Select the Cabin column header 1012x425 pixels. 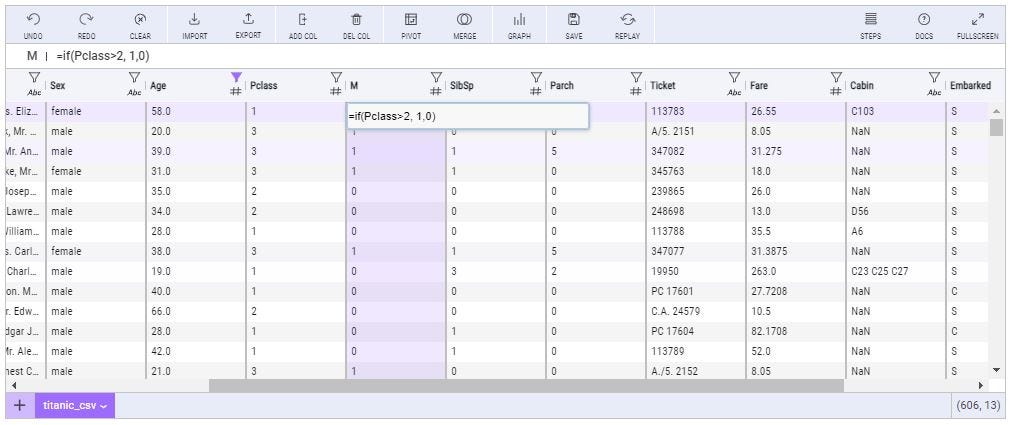pyautogui.click(x=862, y=85)
